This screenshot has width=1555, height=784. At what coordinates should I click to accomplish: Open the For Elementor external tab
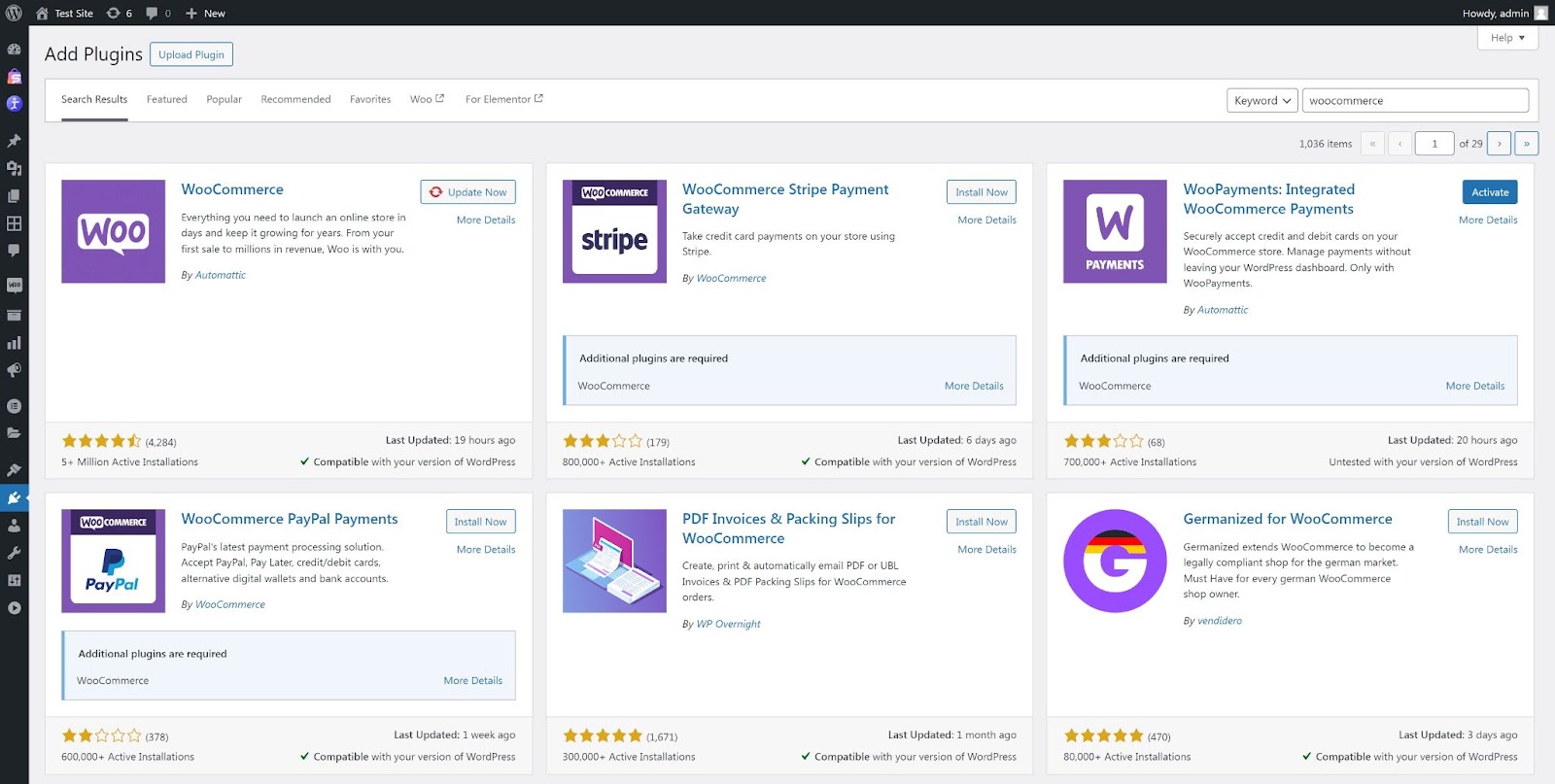[503, 99]
